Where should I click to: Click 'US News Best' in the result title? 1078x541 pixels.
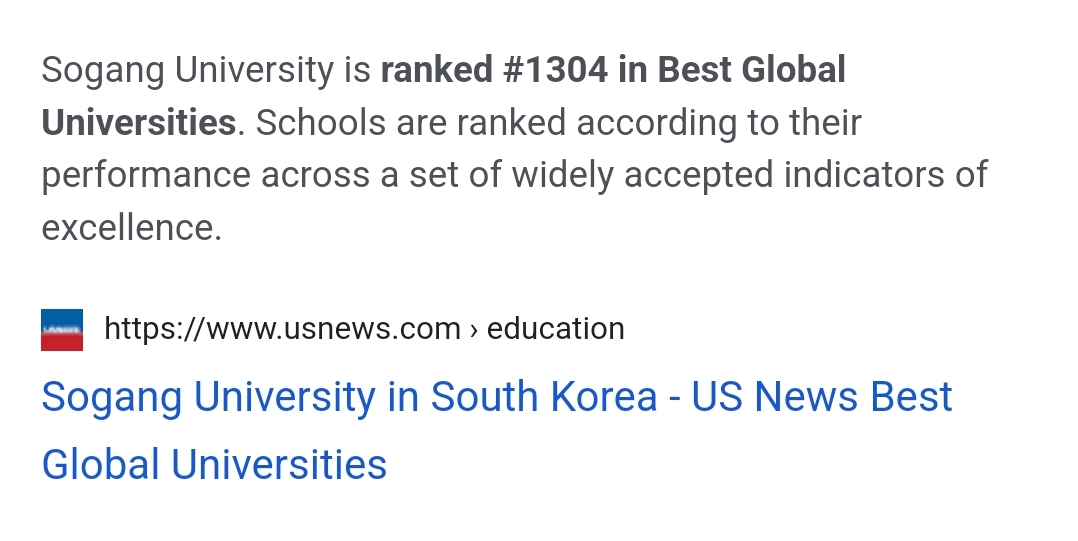point(822,398)
